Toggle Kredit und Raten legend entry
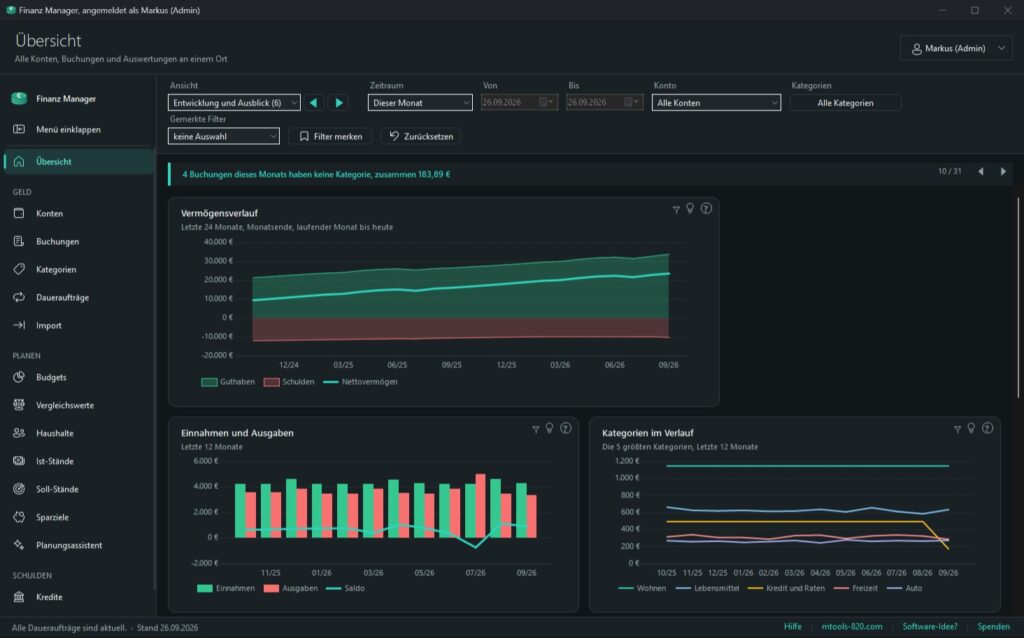The width and height of the screenshot is (1024, 638). point(786,588)
